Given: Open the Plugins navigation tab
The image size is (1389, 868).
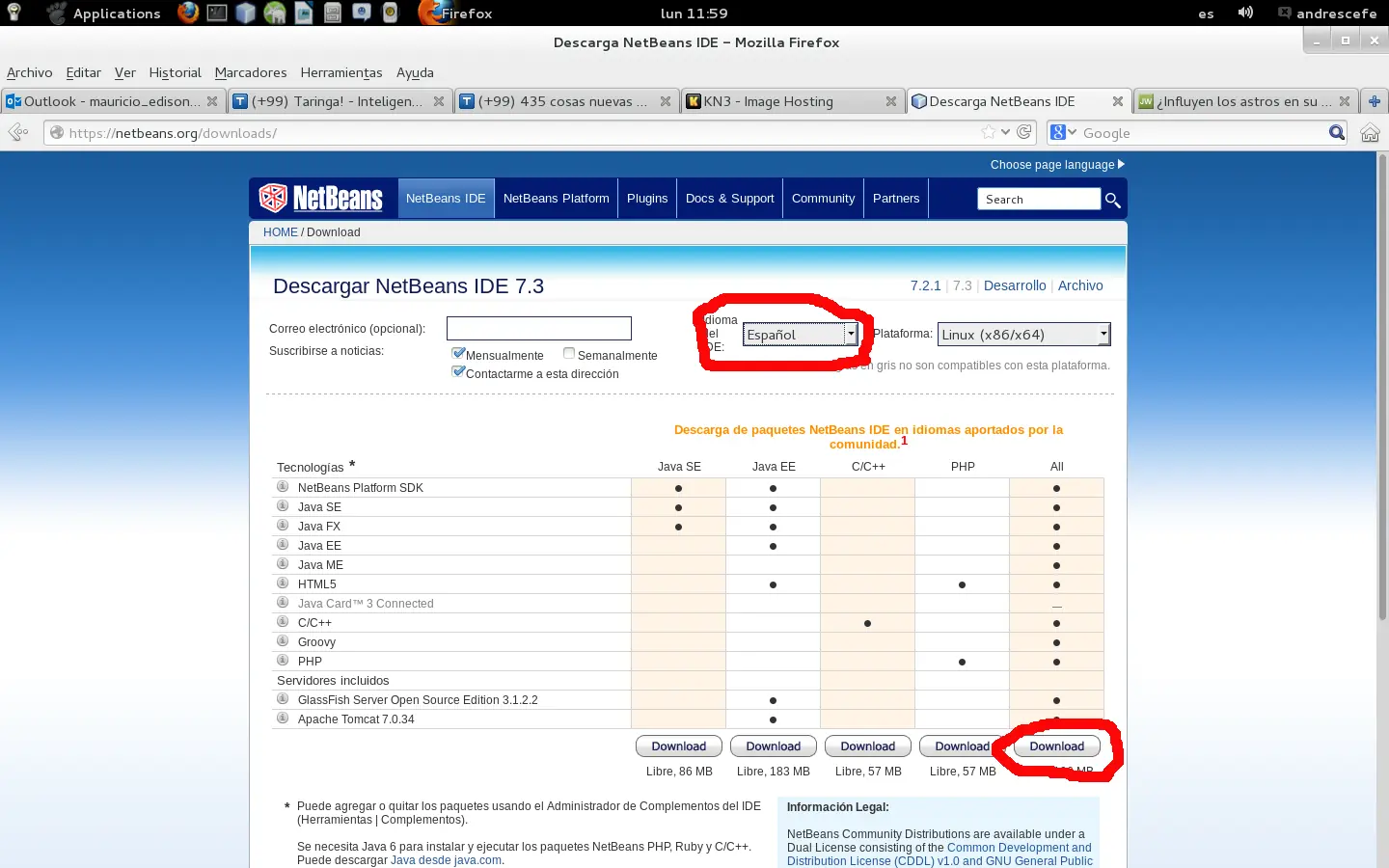Looking at the screenshot, I should click(647, 199).
